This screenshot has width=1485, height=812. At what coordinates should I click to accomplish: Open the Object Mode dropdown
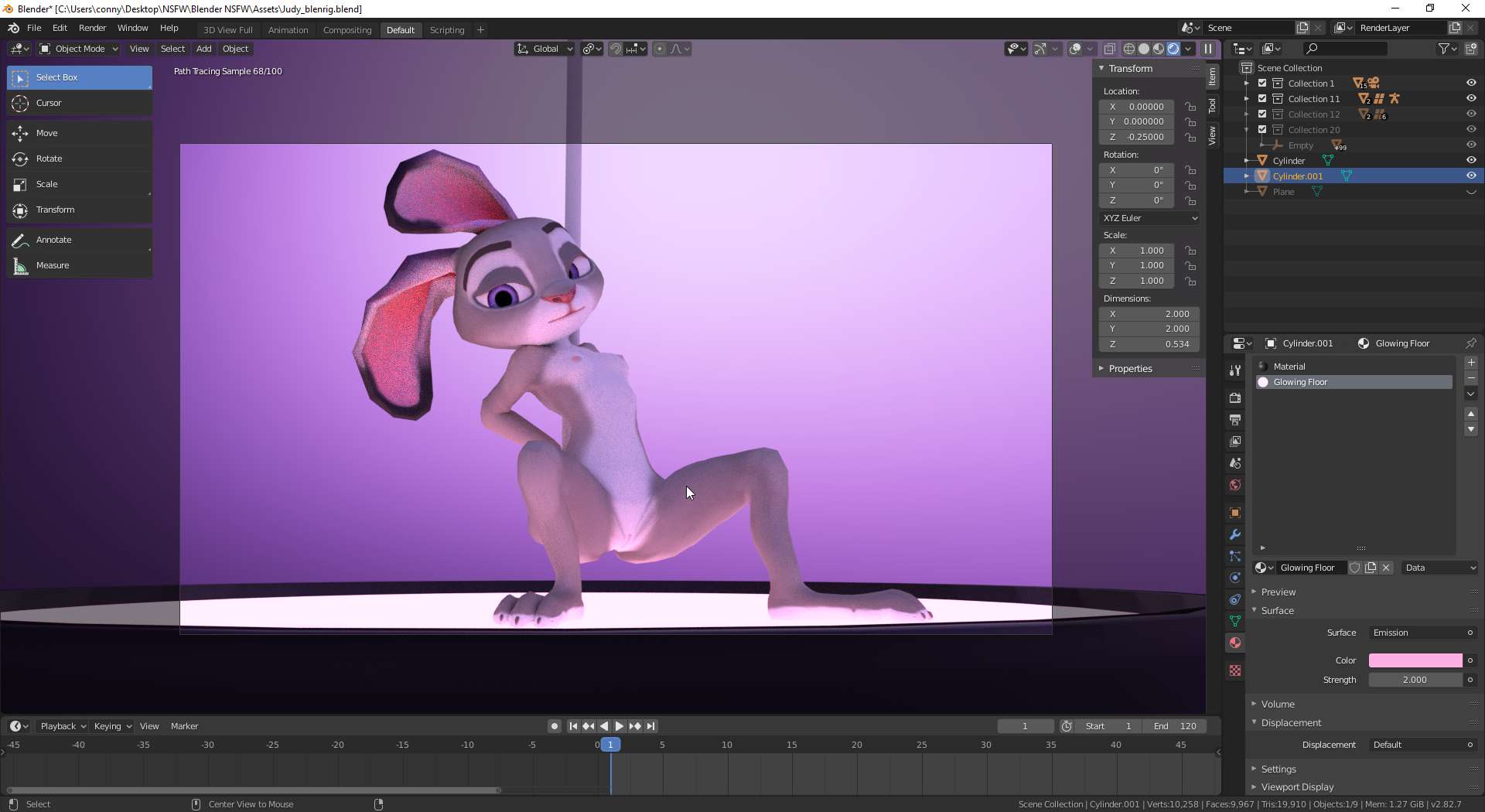[x=79, y=49]
